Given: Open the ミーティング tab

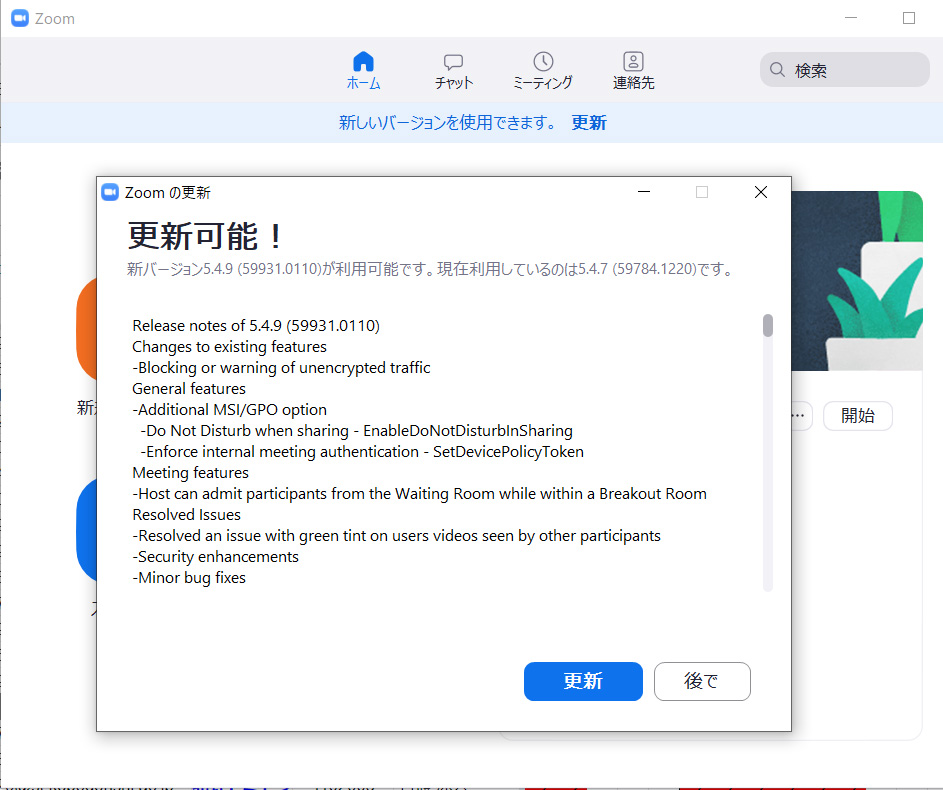Looking at the screenshot, I should pos(543,71).
